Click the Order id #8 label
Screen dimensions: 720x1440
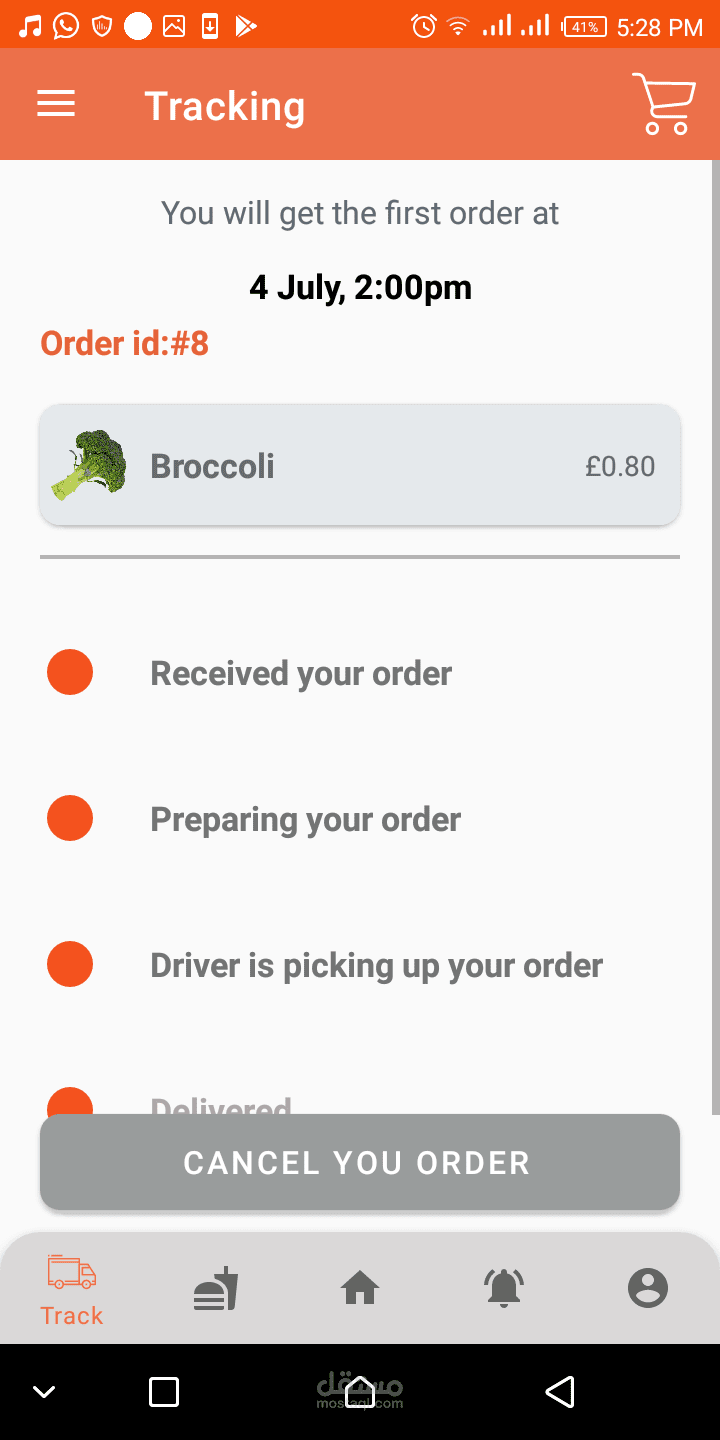125,344
